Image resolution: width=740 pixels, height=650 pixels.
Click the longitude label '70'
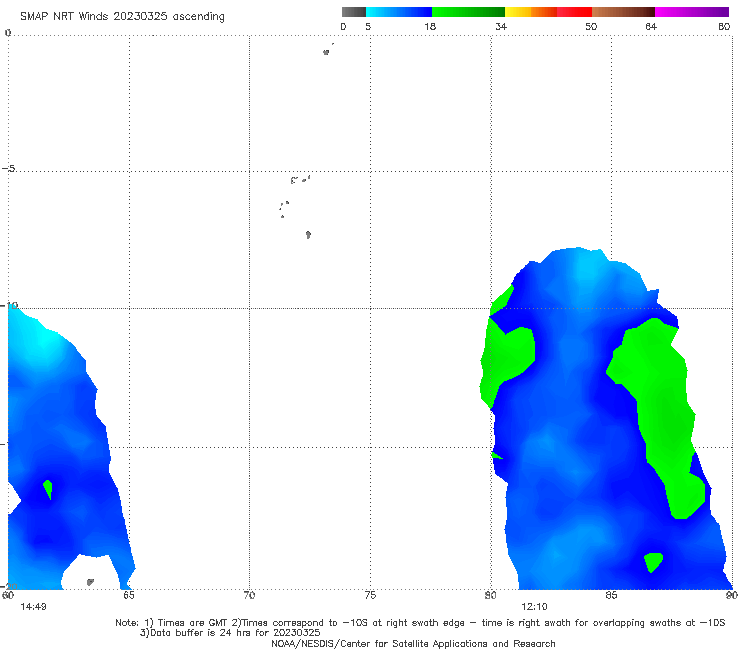[x=250, y=595]
